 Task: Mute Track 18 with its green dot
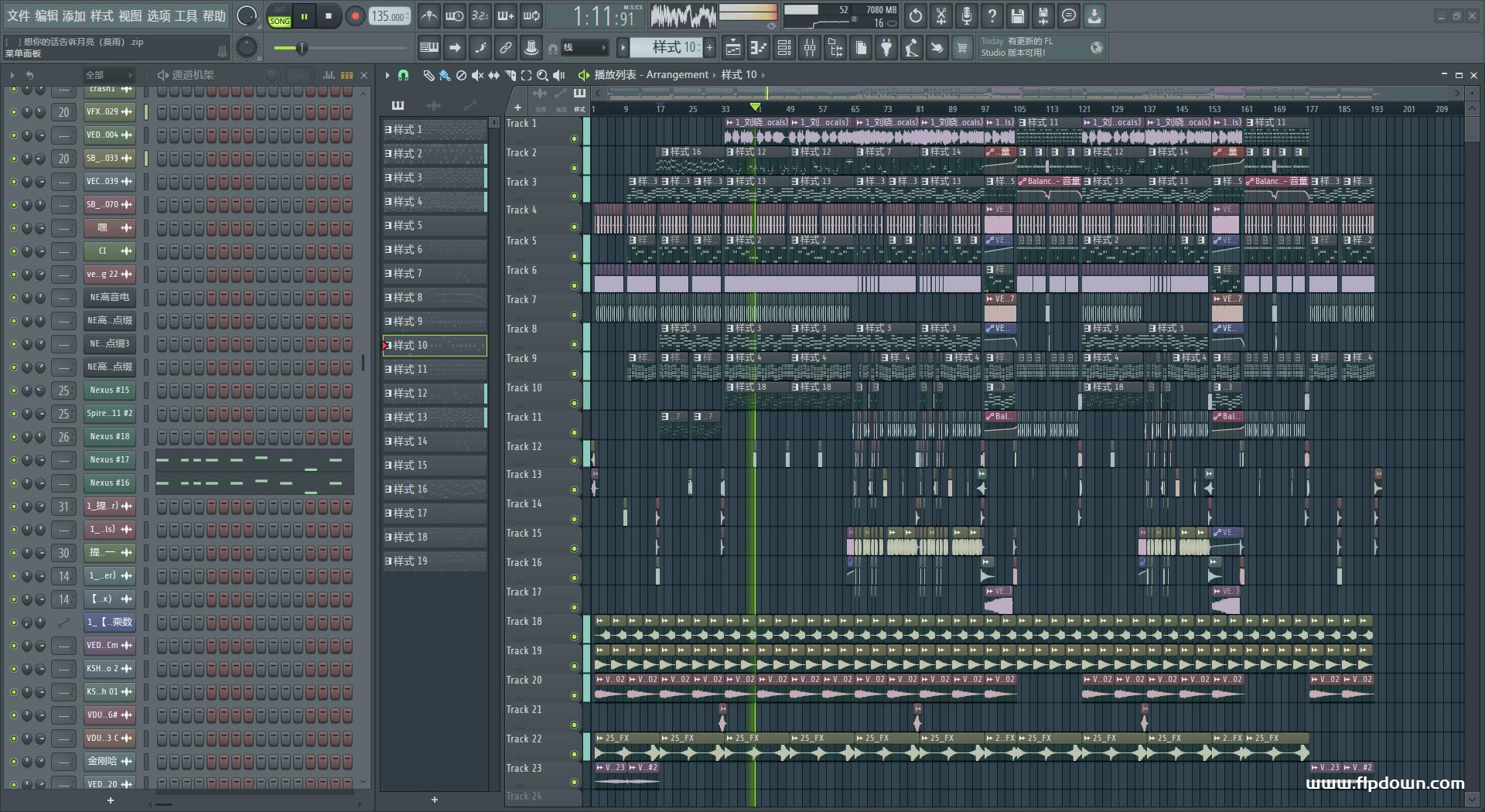coord(574,637)
